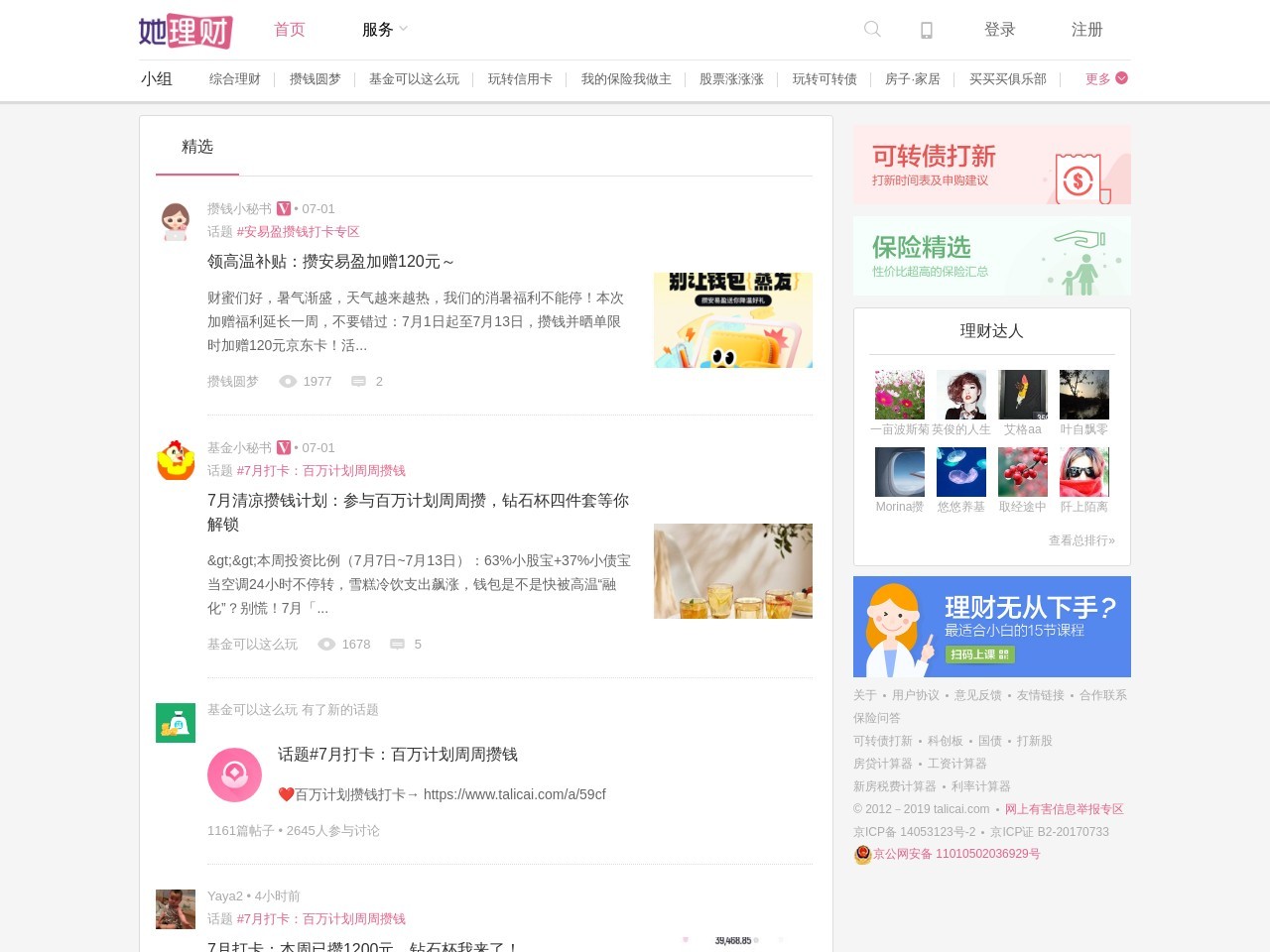This screenshot has width=1270, height=952.
Task: Click view count eye icon on 7月清凉攒钱计划 post
Action: (x=326, y=645)
